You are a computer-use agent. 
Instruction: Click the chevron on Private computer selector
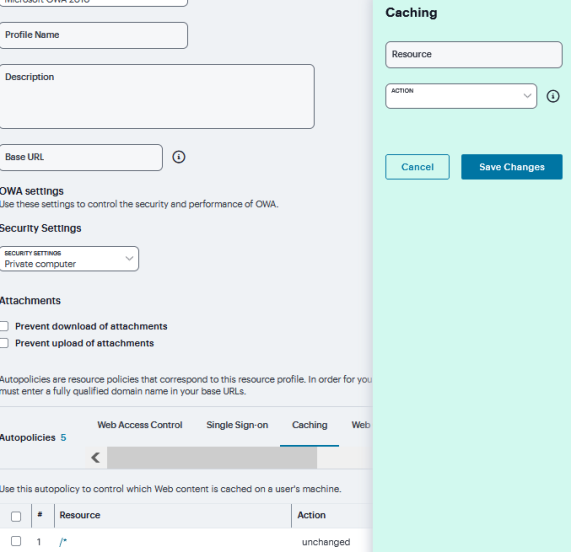tap(129, 259)
